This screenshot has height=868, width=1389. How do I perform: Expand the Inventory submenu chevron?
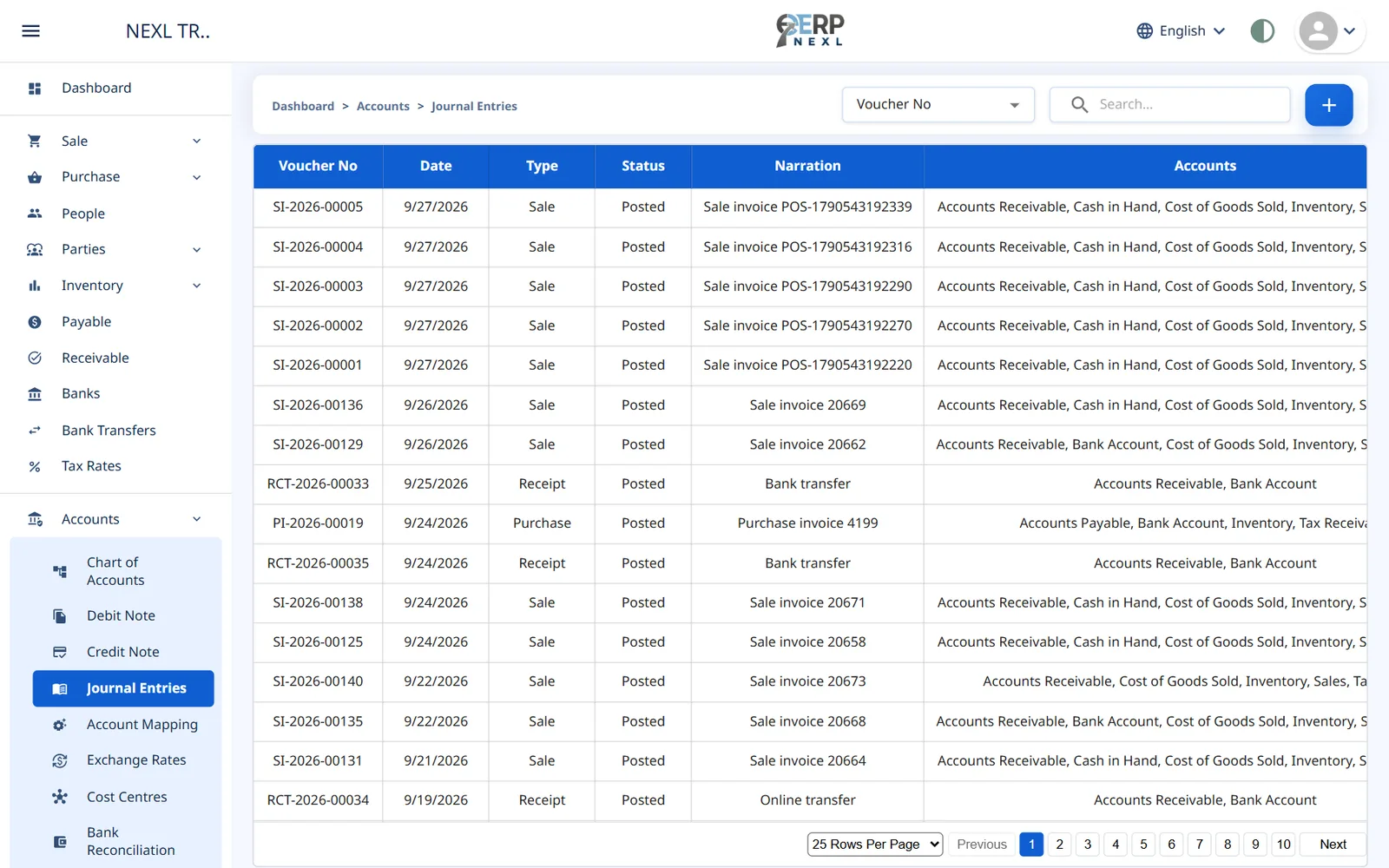(x=197, y=286)
